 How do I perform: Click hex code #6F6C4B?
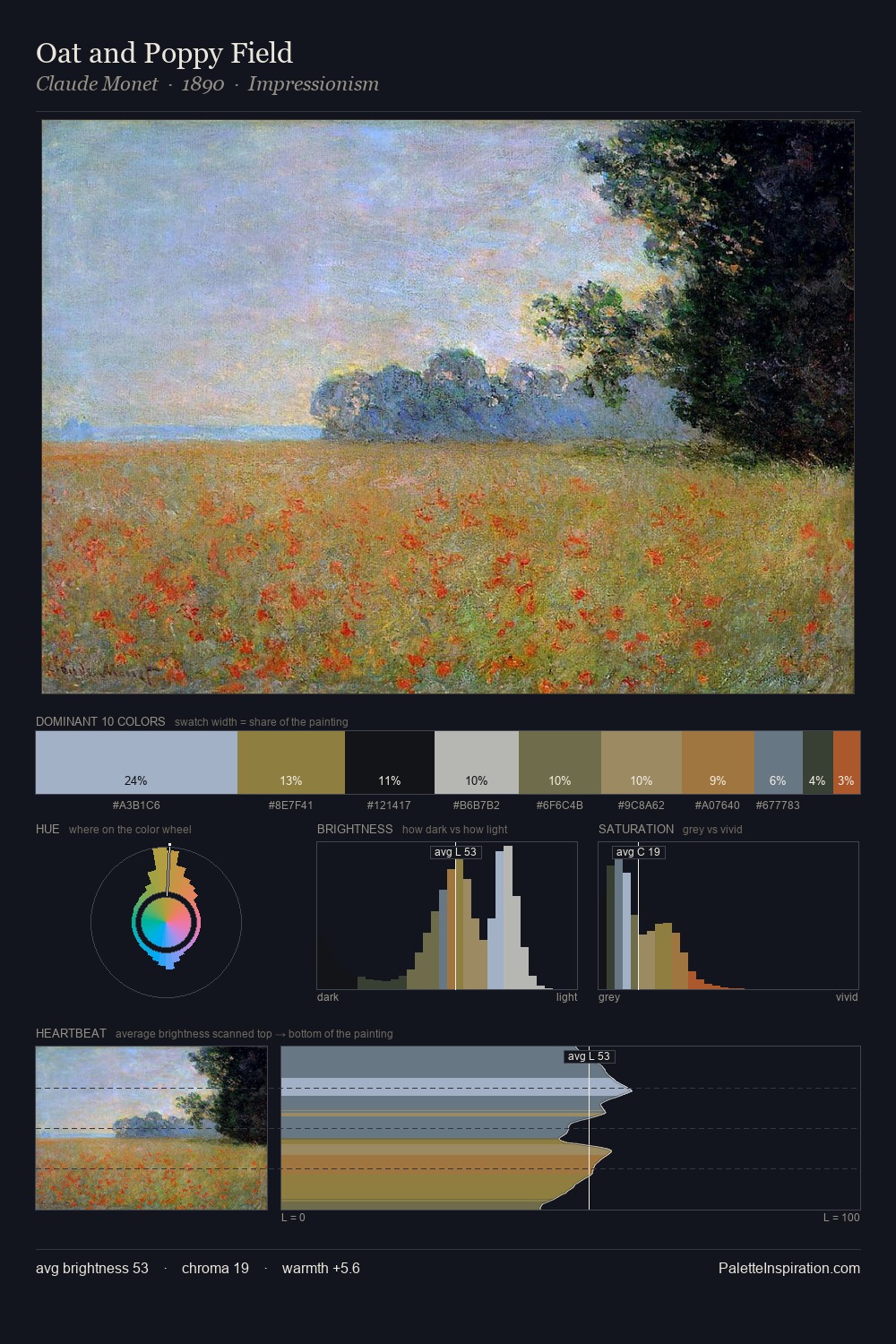[560, 806]
